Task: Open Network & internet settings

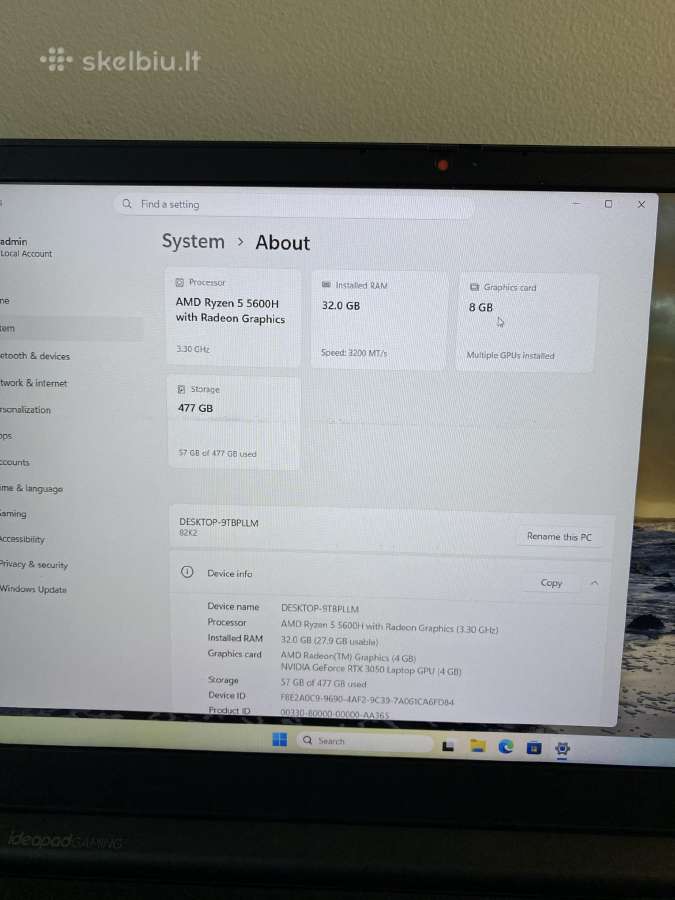Action: tap(34, 383)
